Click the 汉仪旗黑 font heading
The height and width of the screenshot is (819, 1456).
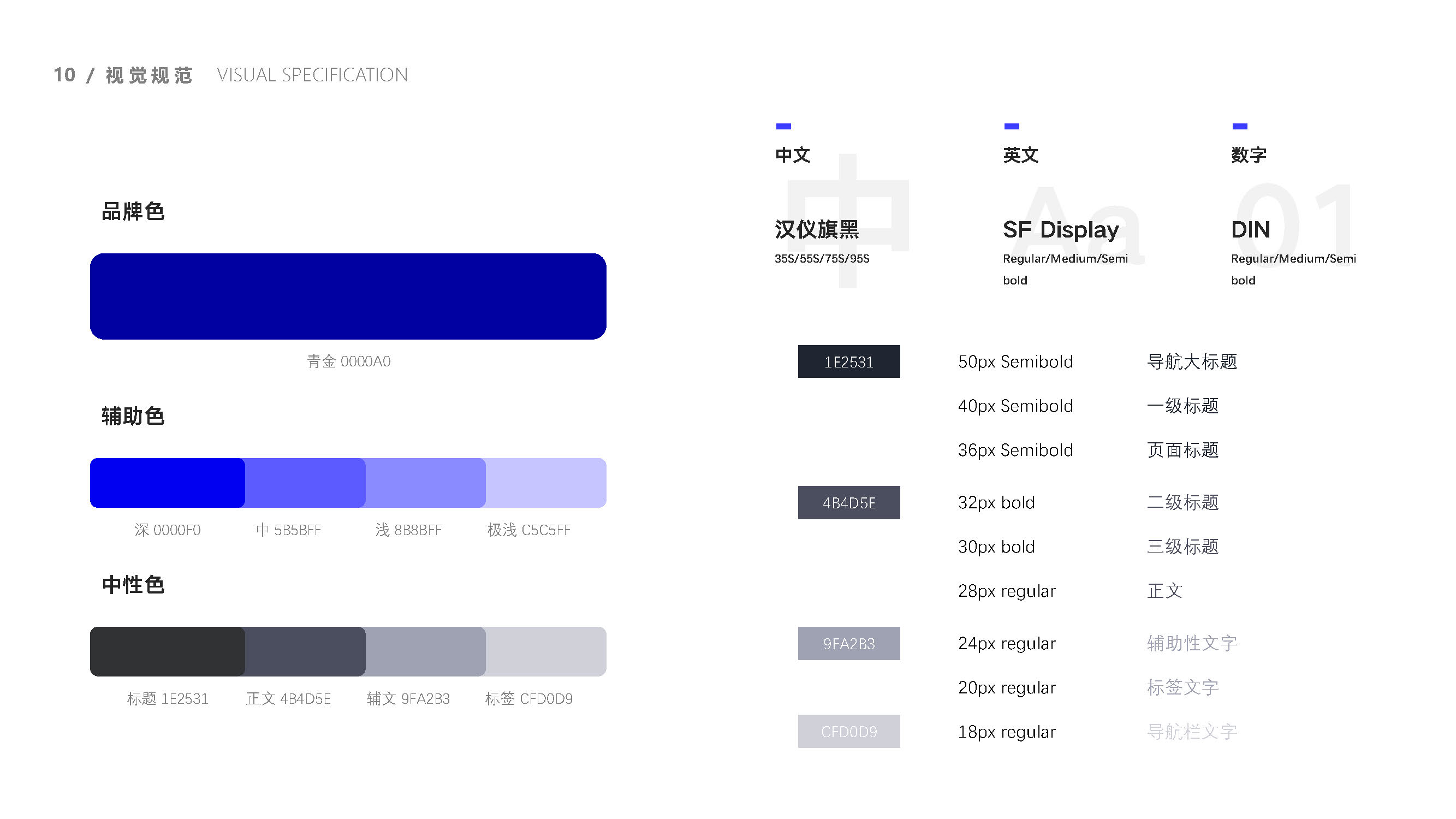click(816, 229)
